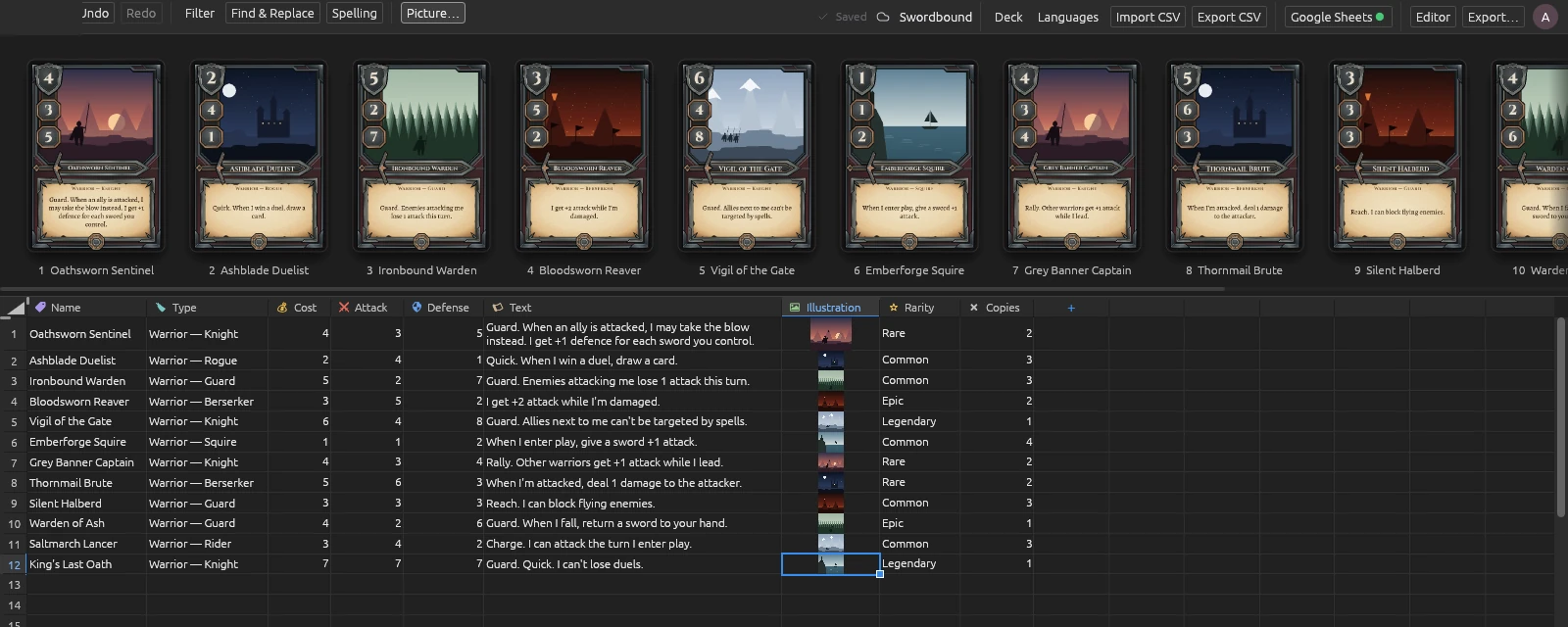The height and width of the screenshot is (627, 1568).
Task: Select row header number 12
Action: [14, 564]
